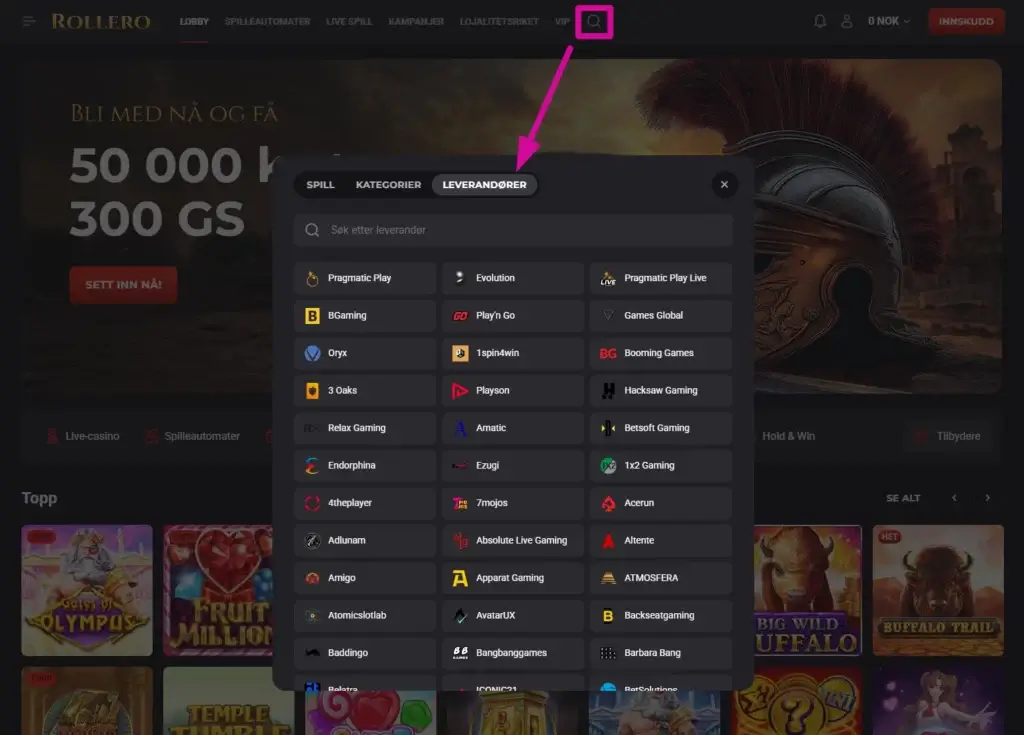Viewport: 1024px width, 735px height.
Task: Open the notifications bell icon
Action: click(x=820, y=22)
